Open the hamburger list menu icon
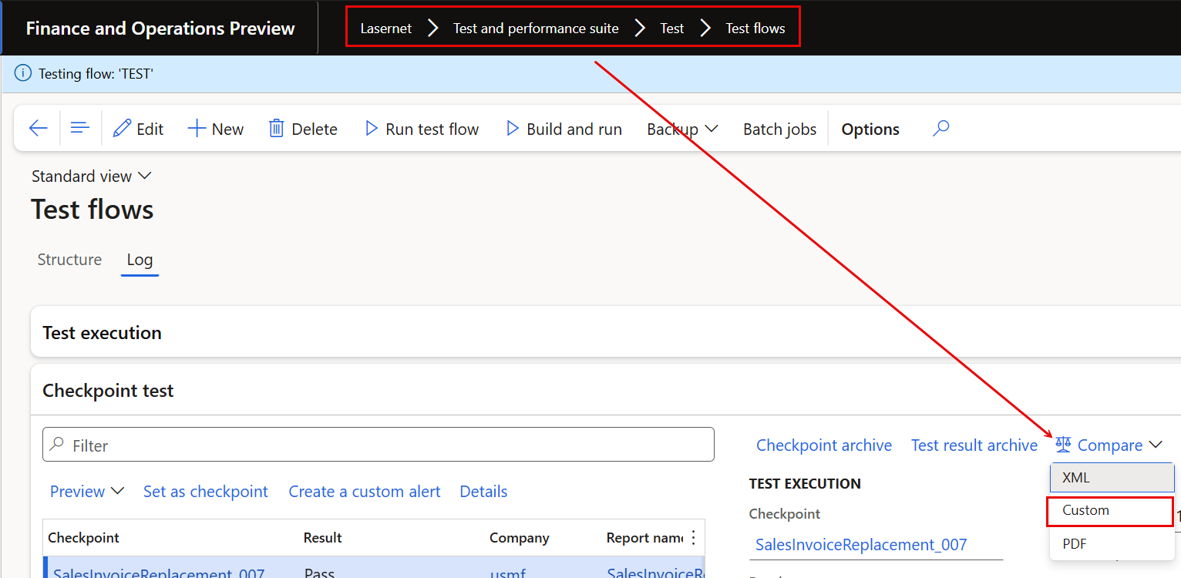The image size is (1181, 578). (80, 129)
